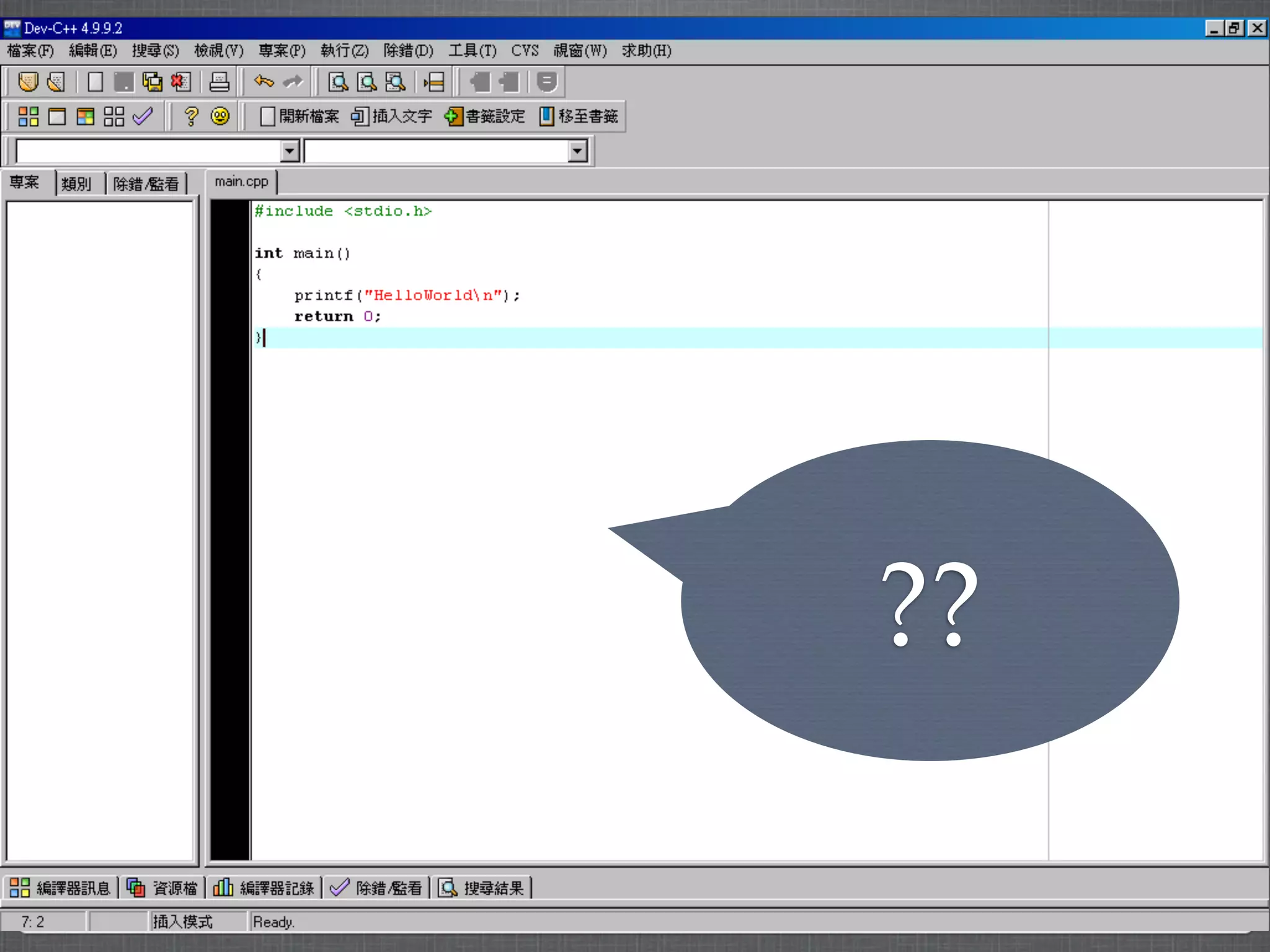Switch to the 類別 sidebar tab
Viewport: 1270px width, 952px height.
click(76, 184)
